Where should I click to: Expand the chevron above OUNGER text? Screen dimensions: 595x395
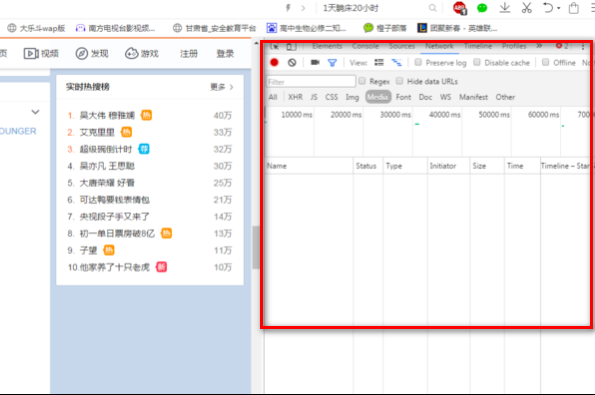(35, 112)
